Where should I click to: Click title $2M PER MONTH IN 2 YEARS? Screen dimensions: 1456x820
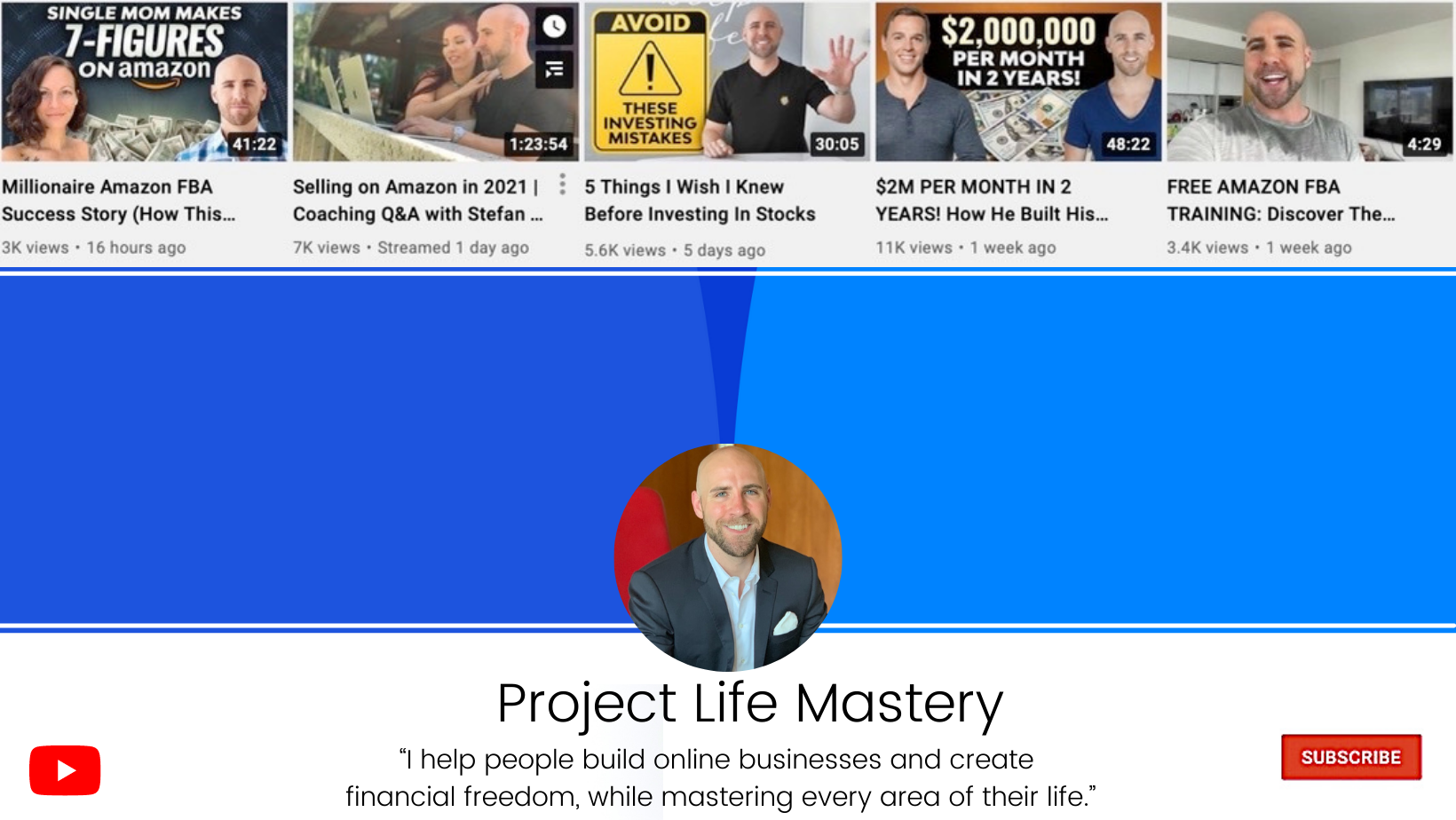992,201
